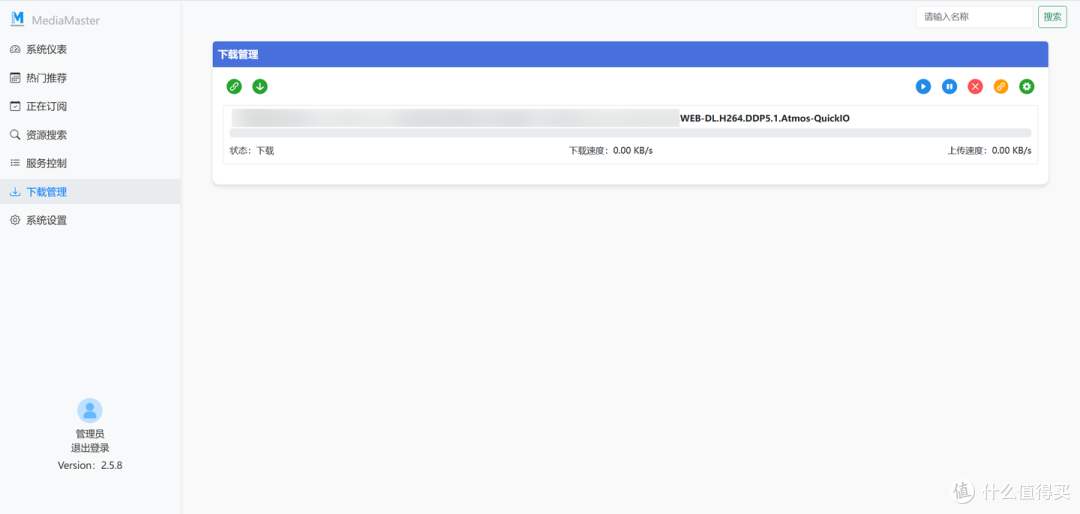Pause downloads with blue pause icon
The image size is (1080, 514).
pyautogui.click(x=949, y=86)
